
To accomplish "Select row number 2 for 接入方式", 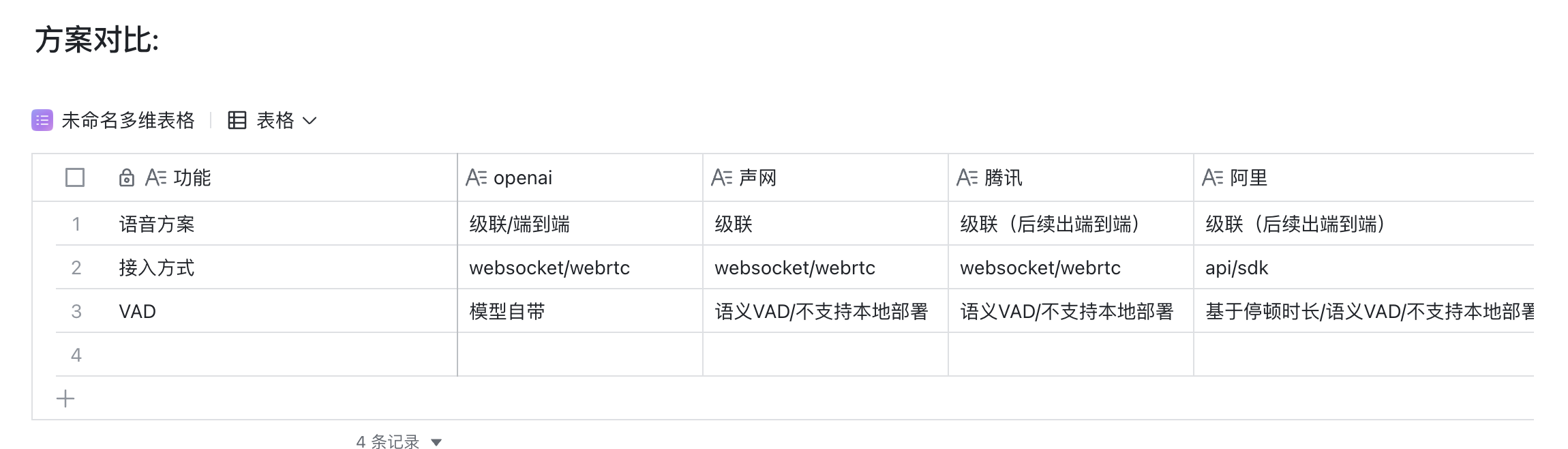I will tap(76, 267).
